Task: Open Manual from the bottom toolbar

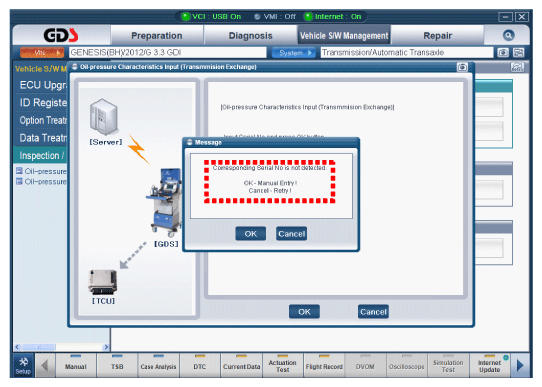Action: tap(76, 366)
